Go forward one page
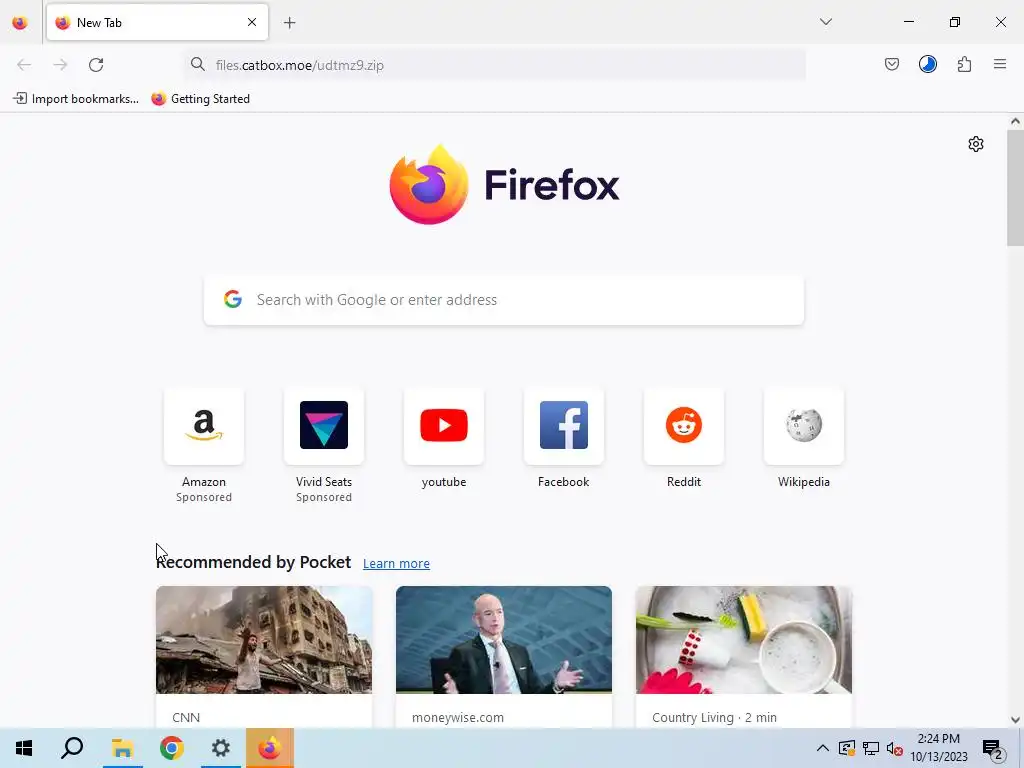This screenshot has width=1024, height=768. click(60, 65)
